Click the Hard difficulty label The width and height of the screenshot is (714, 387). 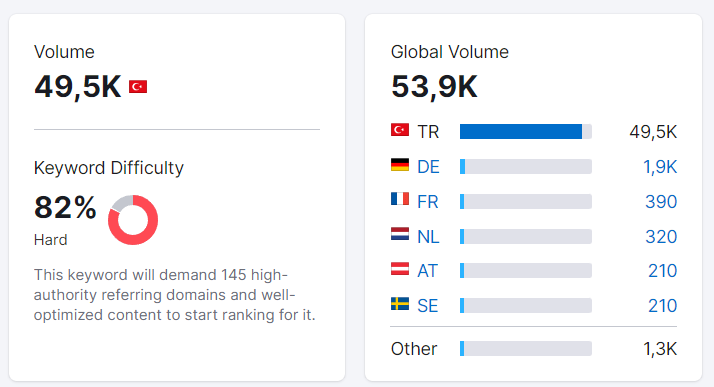point(51,239)
